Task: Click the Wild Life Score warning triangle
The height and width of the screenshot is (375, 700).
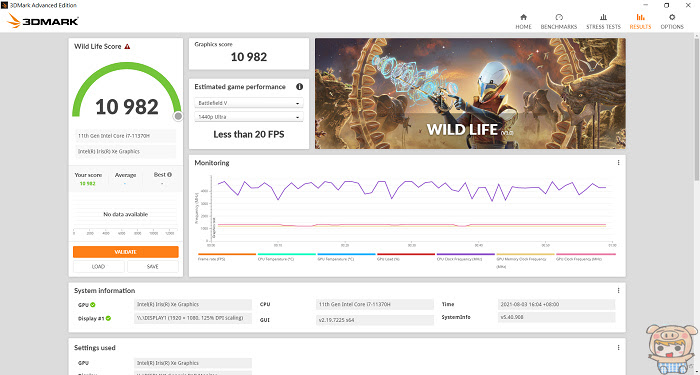Action: [x=127, y=46]
